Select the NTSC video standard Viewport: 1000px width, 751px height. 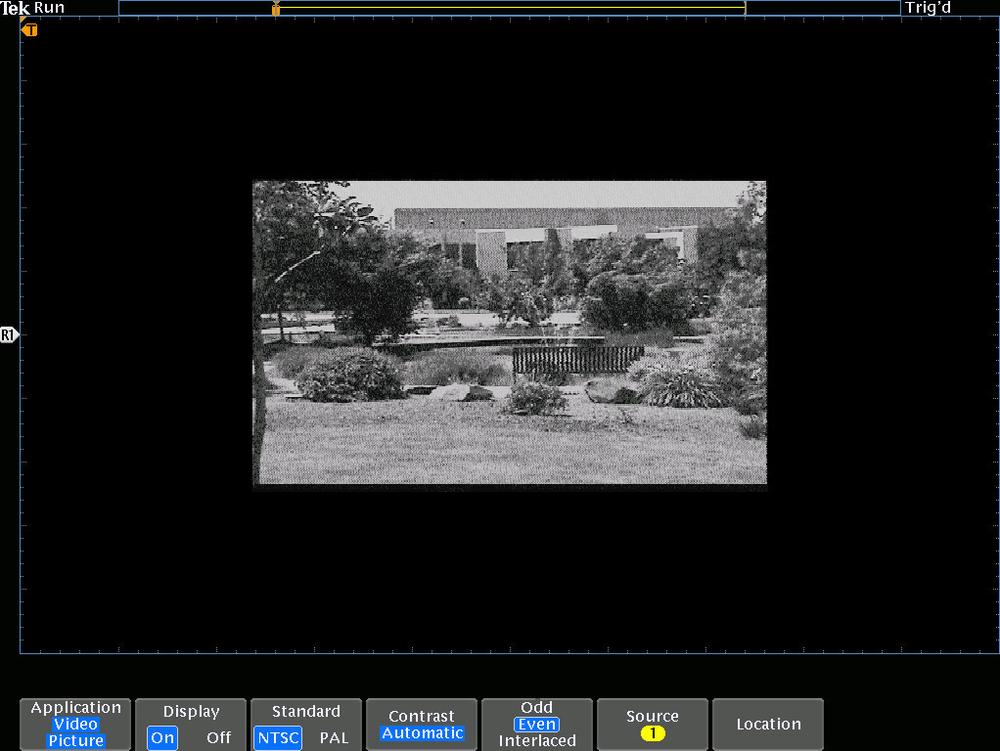277,738
